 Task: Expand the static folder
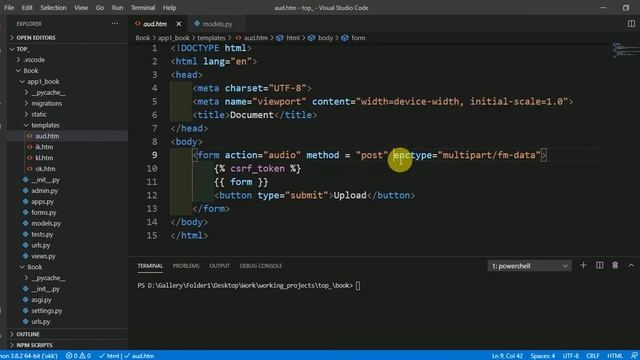(x=67, y=114)
